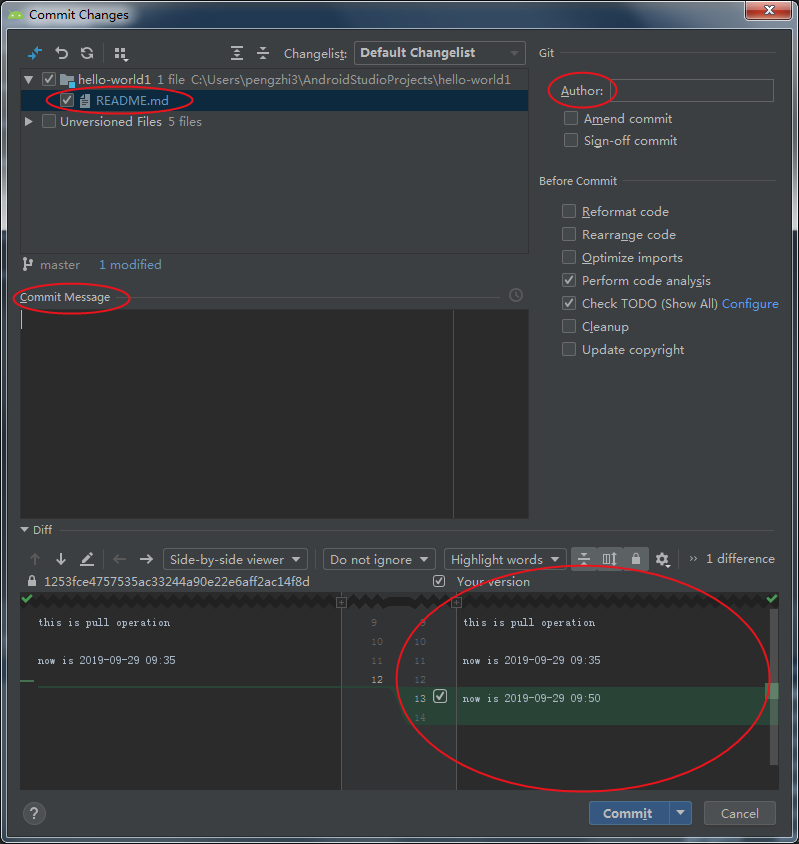Open the Highlight words dropdown
The height and width of the screenshot is (844, 799).
pyautogui.click(x=505, y=559)
